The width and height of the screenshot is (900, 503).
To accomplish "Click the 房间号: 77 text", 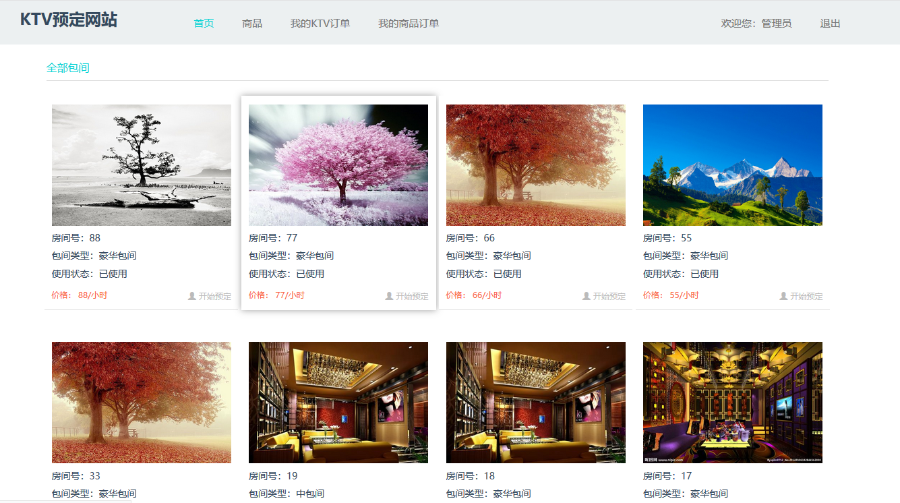I will [273, 238].
